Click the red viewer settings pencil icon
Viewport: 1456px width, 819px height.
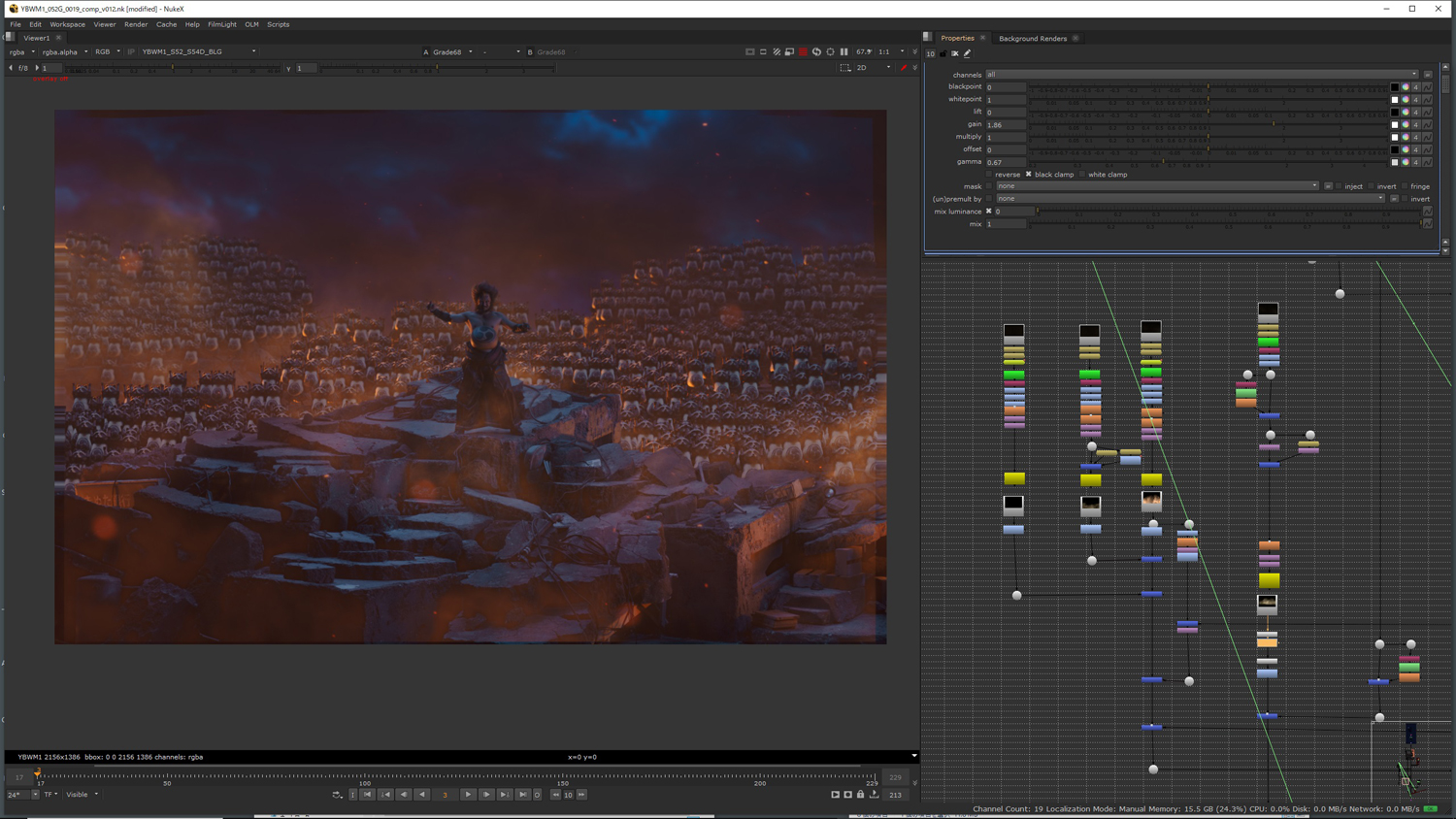tap(903, 68)
